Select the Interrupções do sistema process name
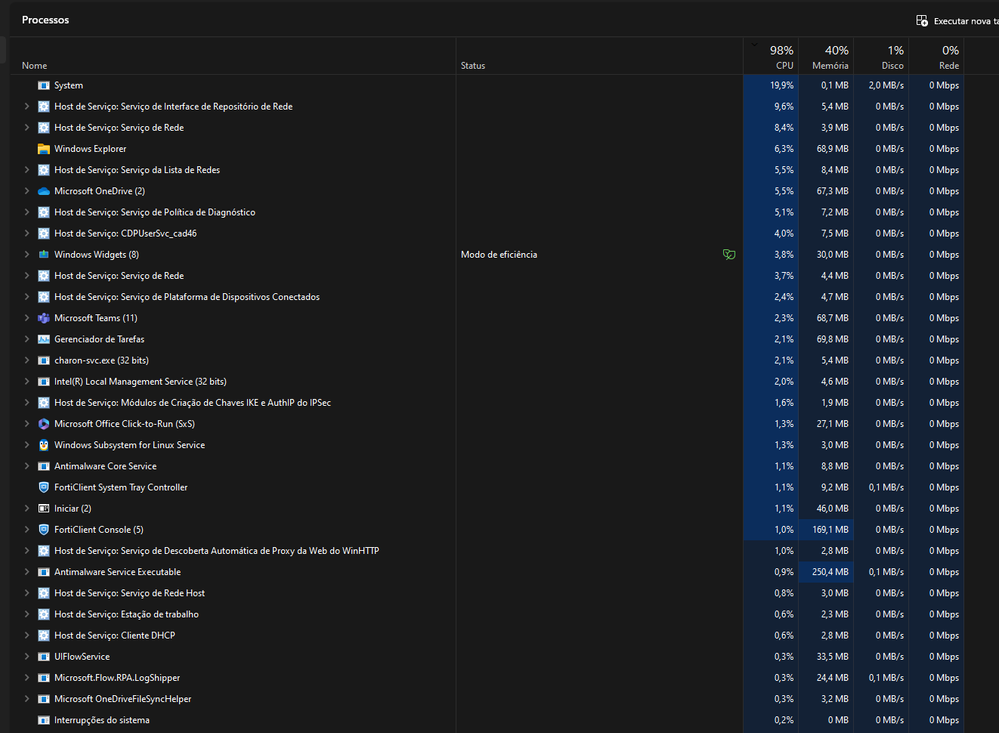The width and height of the screenshot is (999, 733). coord(102,720)
